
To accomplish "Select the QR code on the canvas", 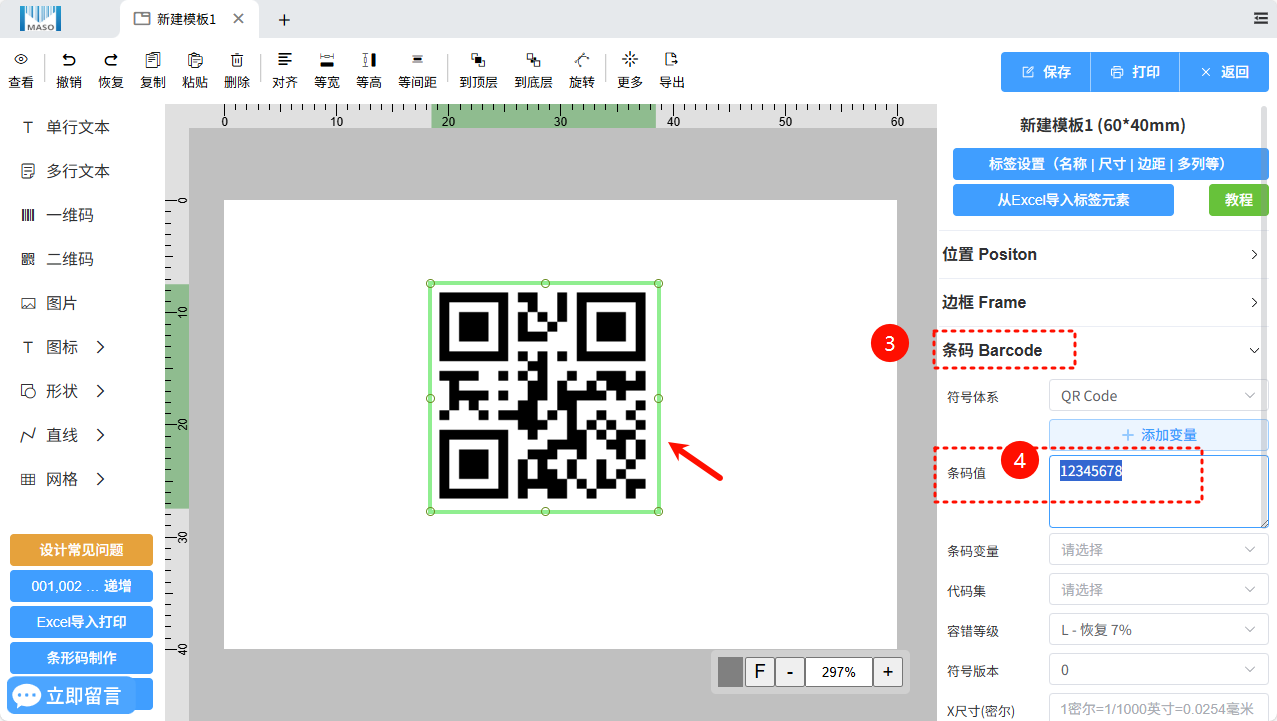I will pyautogui.click(x=544, y=398).
